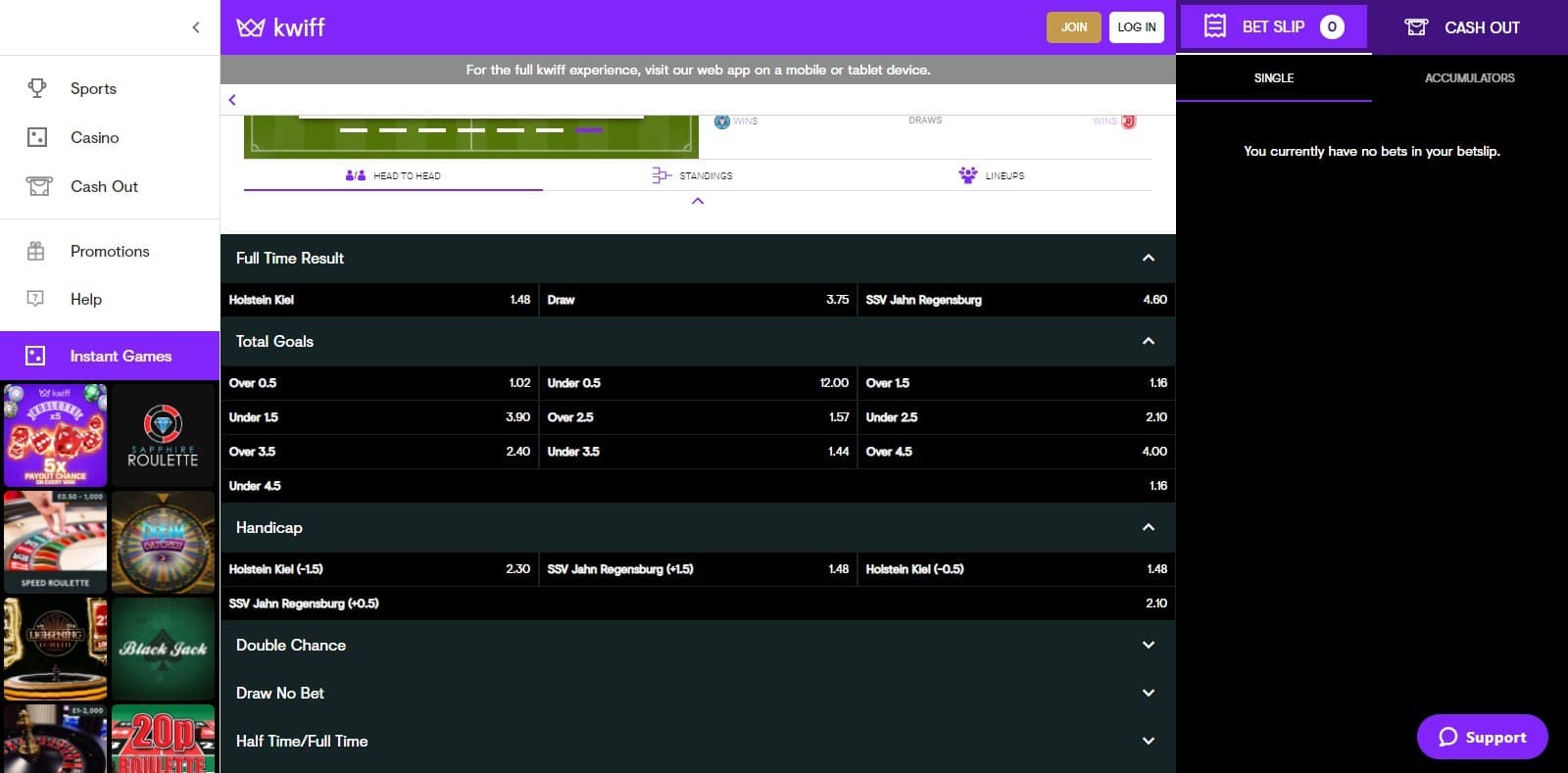Viewport: 1568px width, 773px height.
Task: Click the Help question icon
Action: coord(36,299)
